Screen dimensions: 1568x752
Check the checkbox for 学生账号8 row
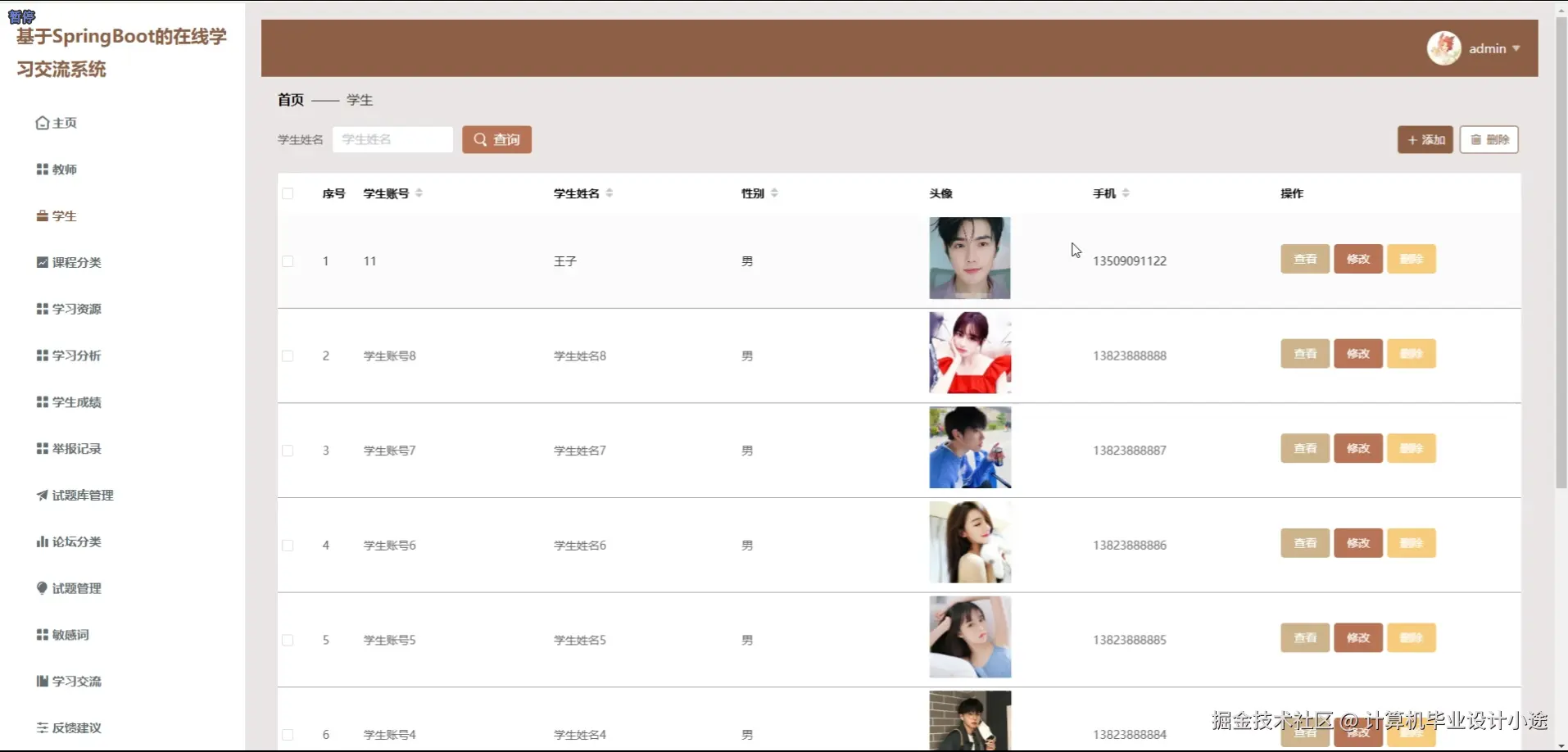(x=288, y=356)
